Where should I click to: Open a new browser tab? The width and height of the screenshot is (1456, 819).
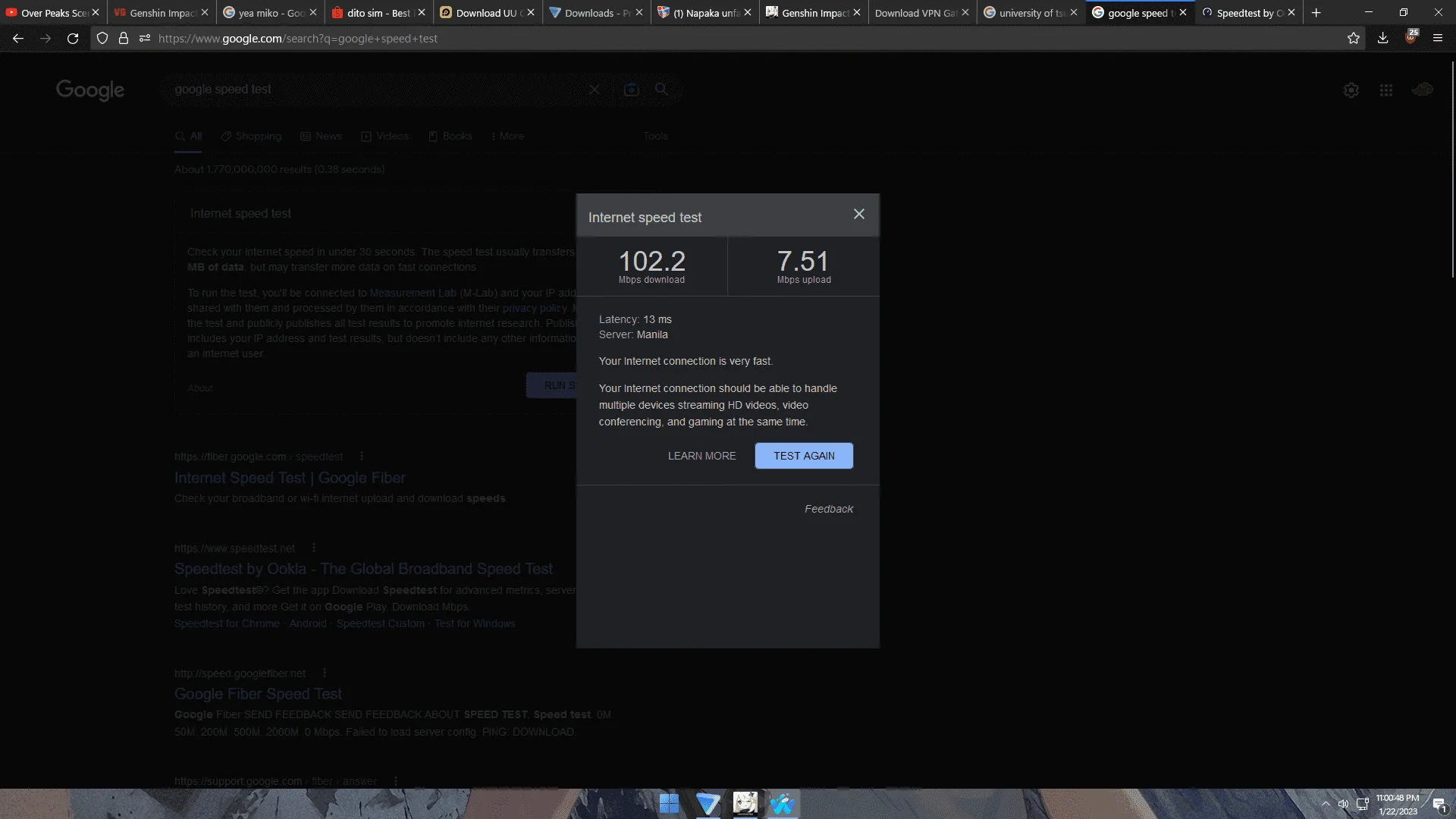[x=1316, y=13]
